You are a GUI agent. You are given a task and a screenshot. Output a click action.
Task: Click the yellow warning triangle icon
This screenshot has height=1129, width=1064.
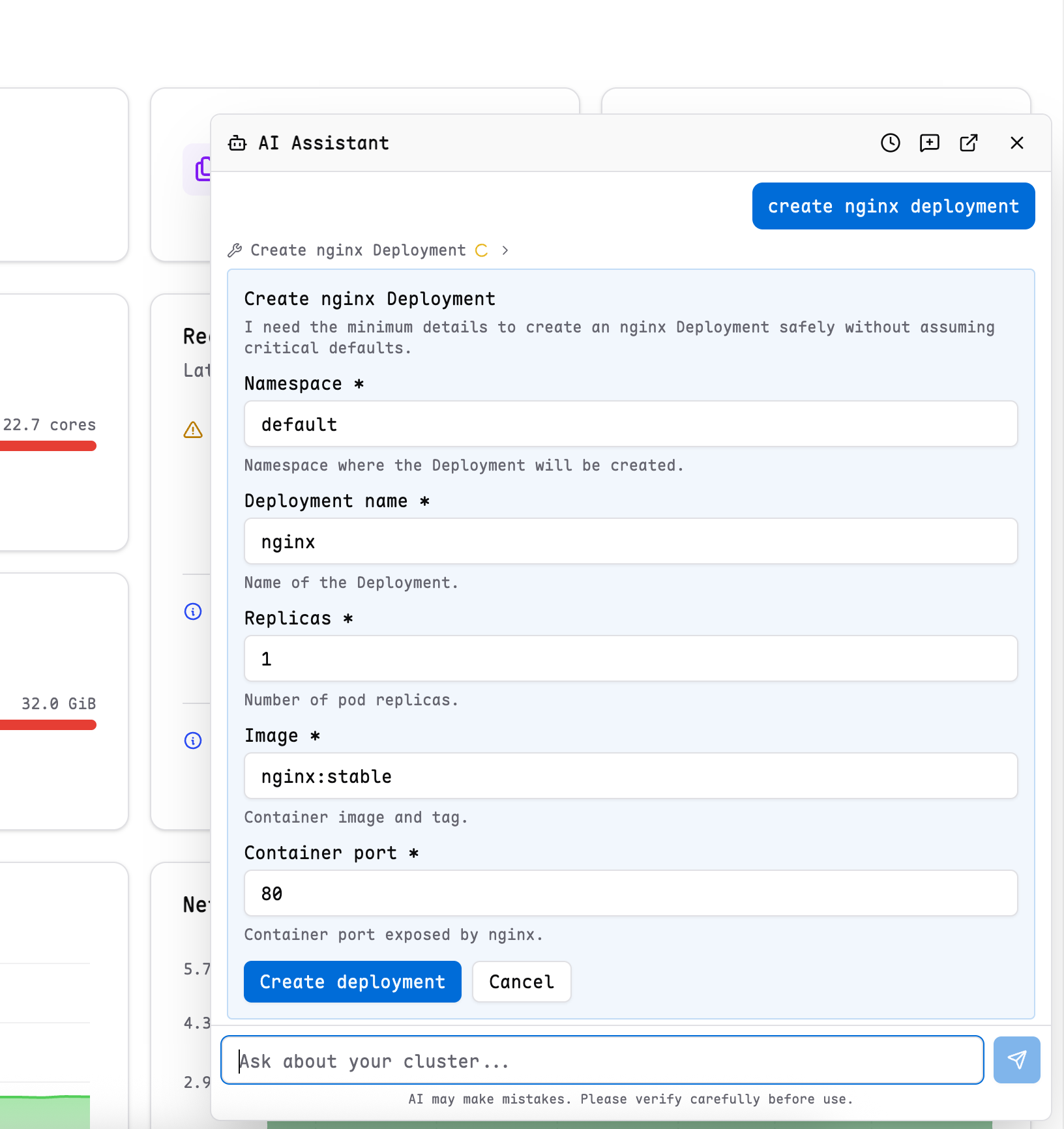click(193, 430)
